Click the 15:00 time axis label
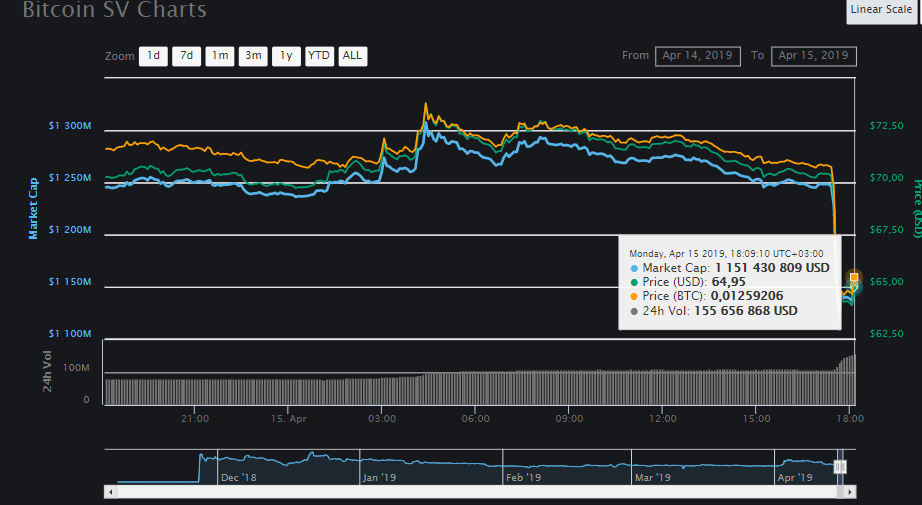Image resolution: width=922 pixels, height=505 pixels. (x=756, y=419)
